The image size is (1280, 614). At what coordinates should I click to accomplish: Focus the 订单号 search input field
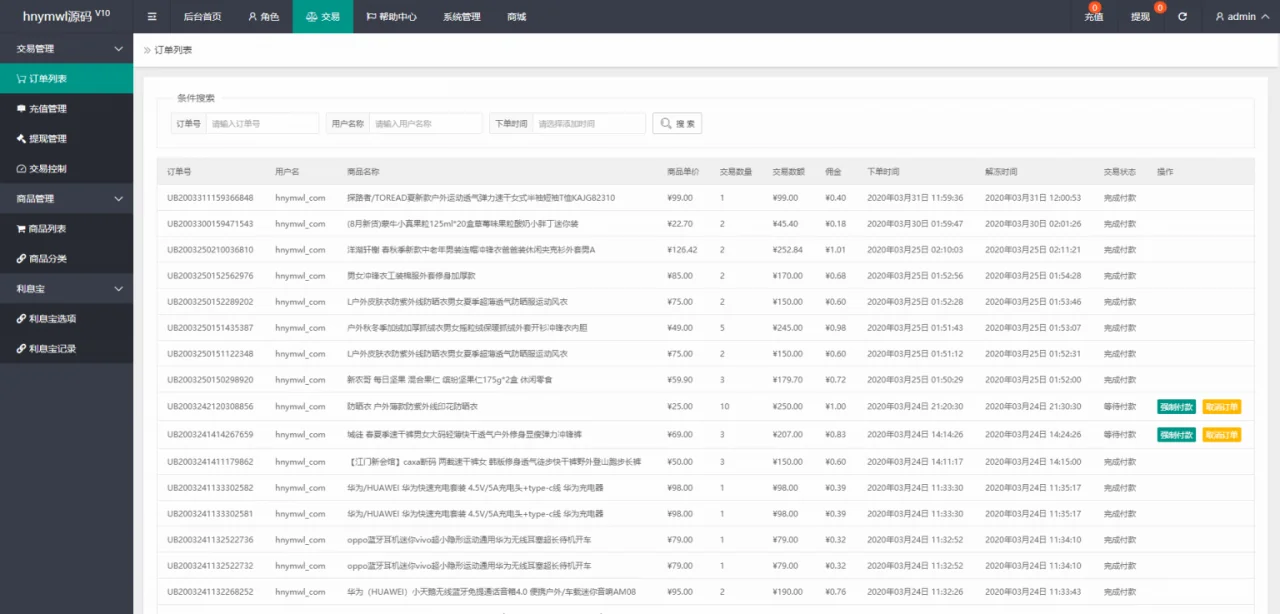pyautogui.click(x=262, y=123)
